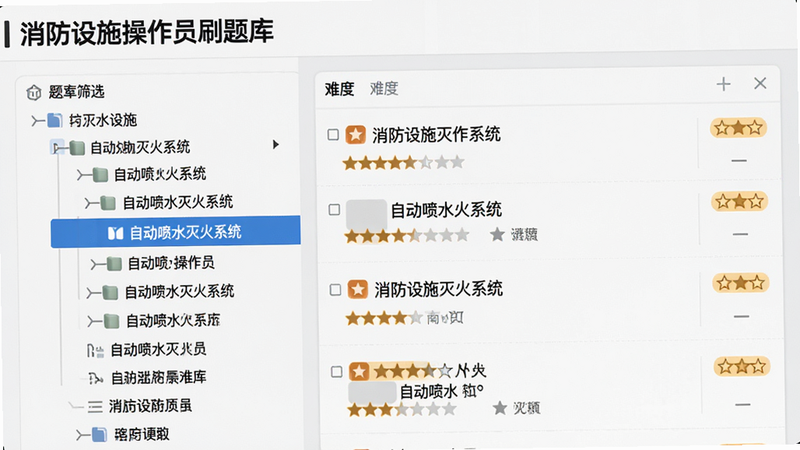Viewport: 800px width, 450px height.
Task: Click the three-star badge of 消防设施灭作系统
Action: [x=739, y=128]
